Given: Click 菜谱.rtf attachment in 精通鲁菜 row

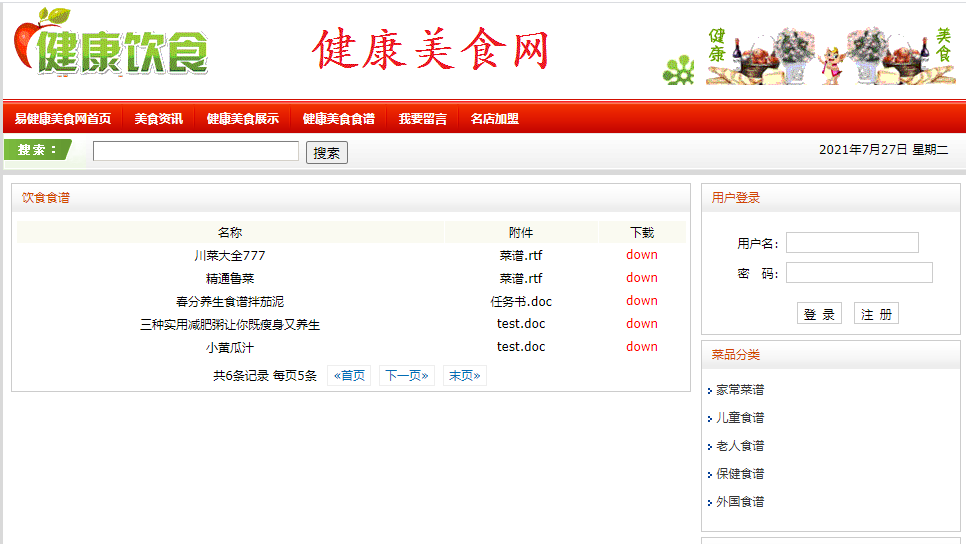Looking at the screenshot, I should (x=521, y=278).
